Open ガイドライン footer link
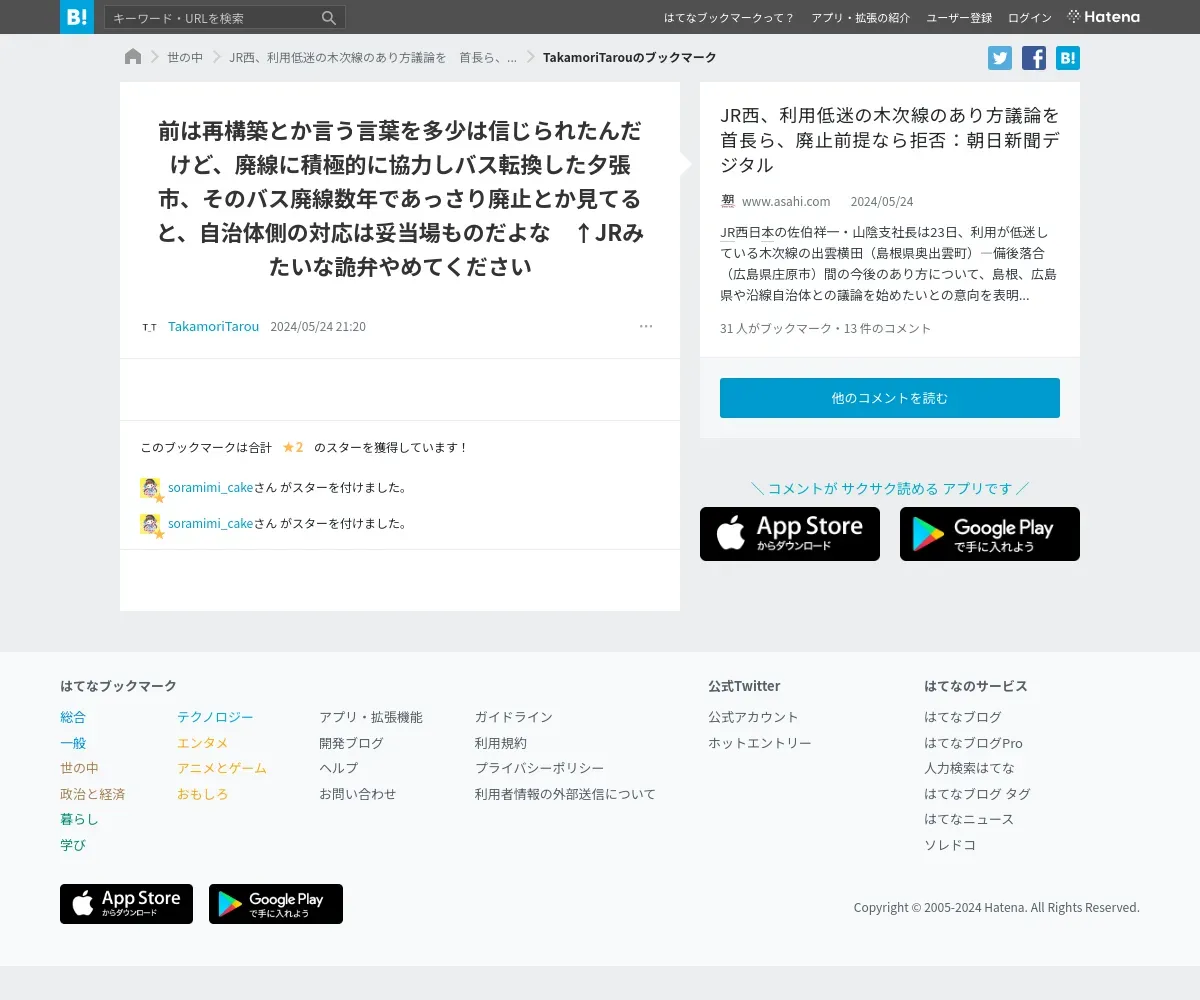 514,717
